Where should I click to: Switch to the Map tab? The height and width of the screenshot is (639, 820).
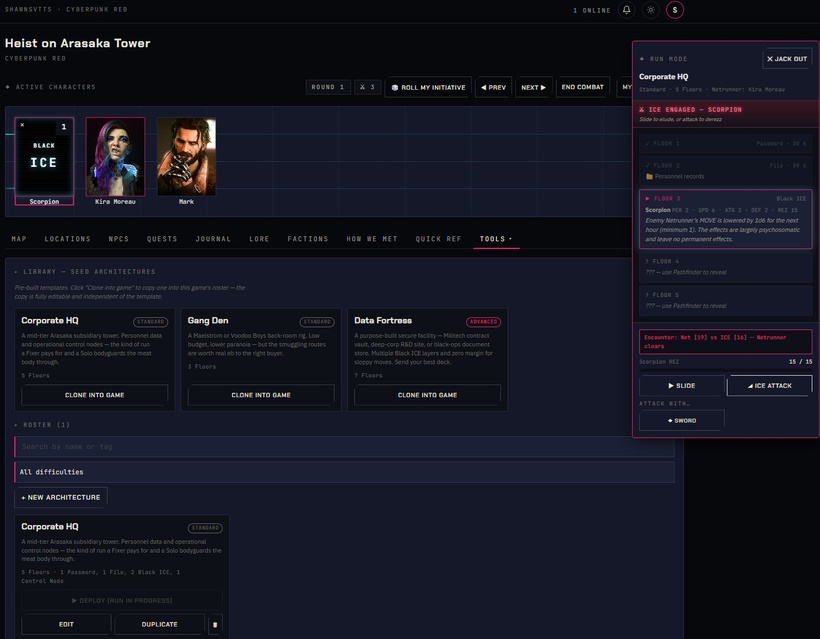pos(19,239)
